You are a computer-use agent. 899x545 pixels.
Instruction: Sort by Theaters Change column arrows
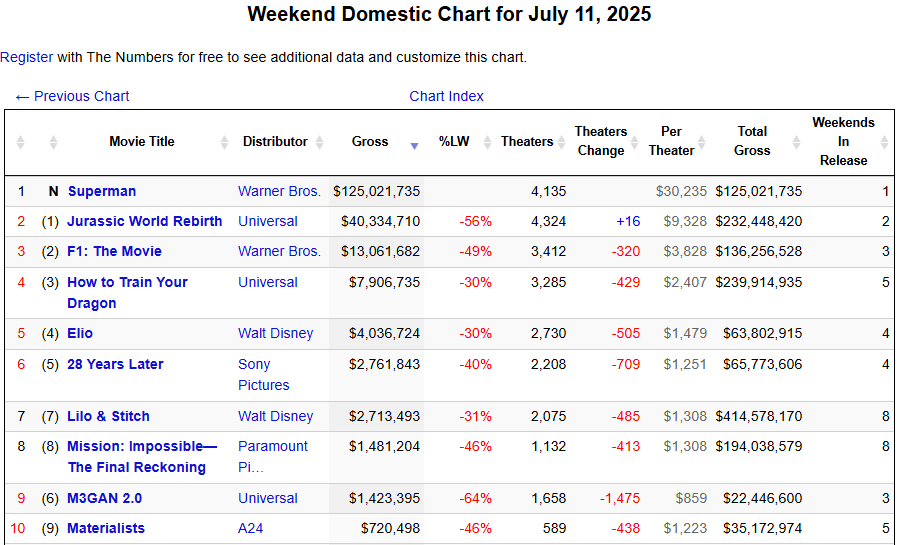coord(635,142)
